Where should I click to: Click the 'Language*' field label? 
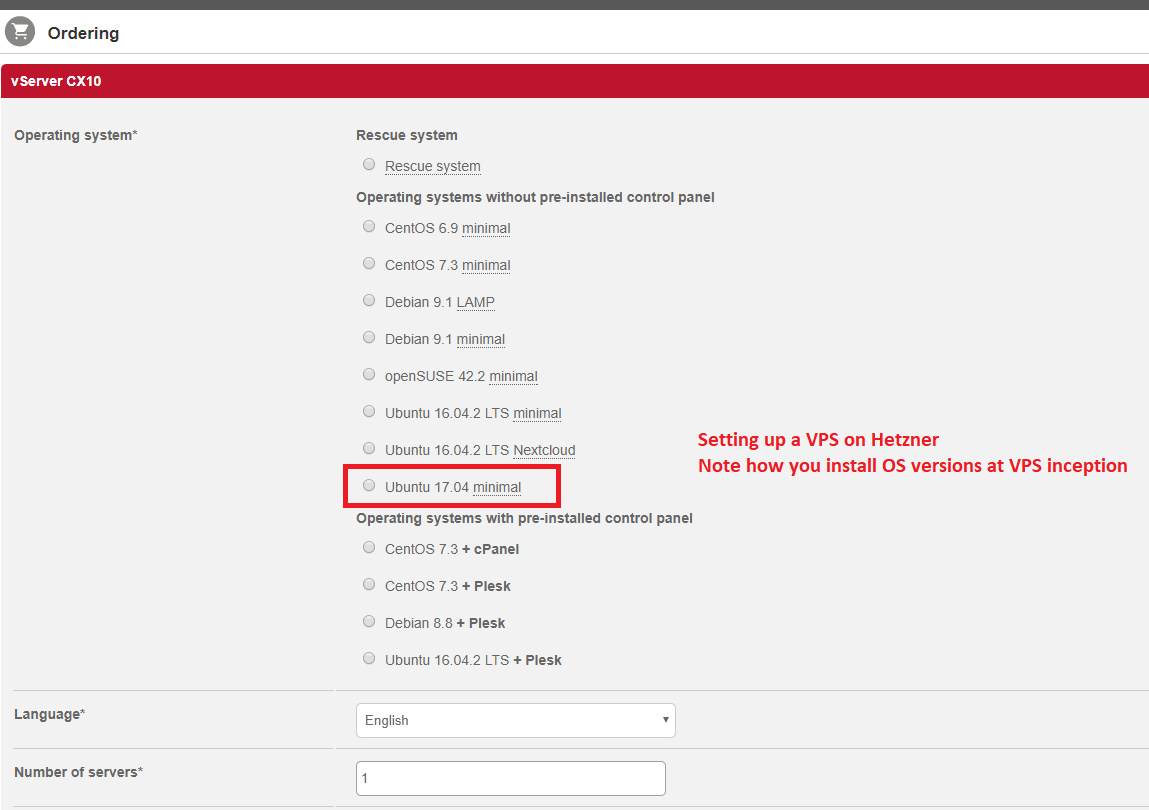tap(50, 714)
